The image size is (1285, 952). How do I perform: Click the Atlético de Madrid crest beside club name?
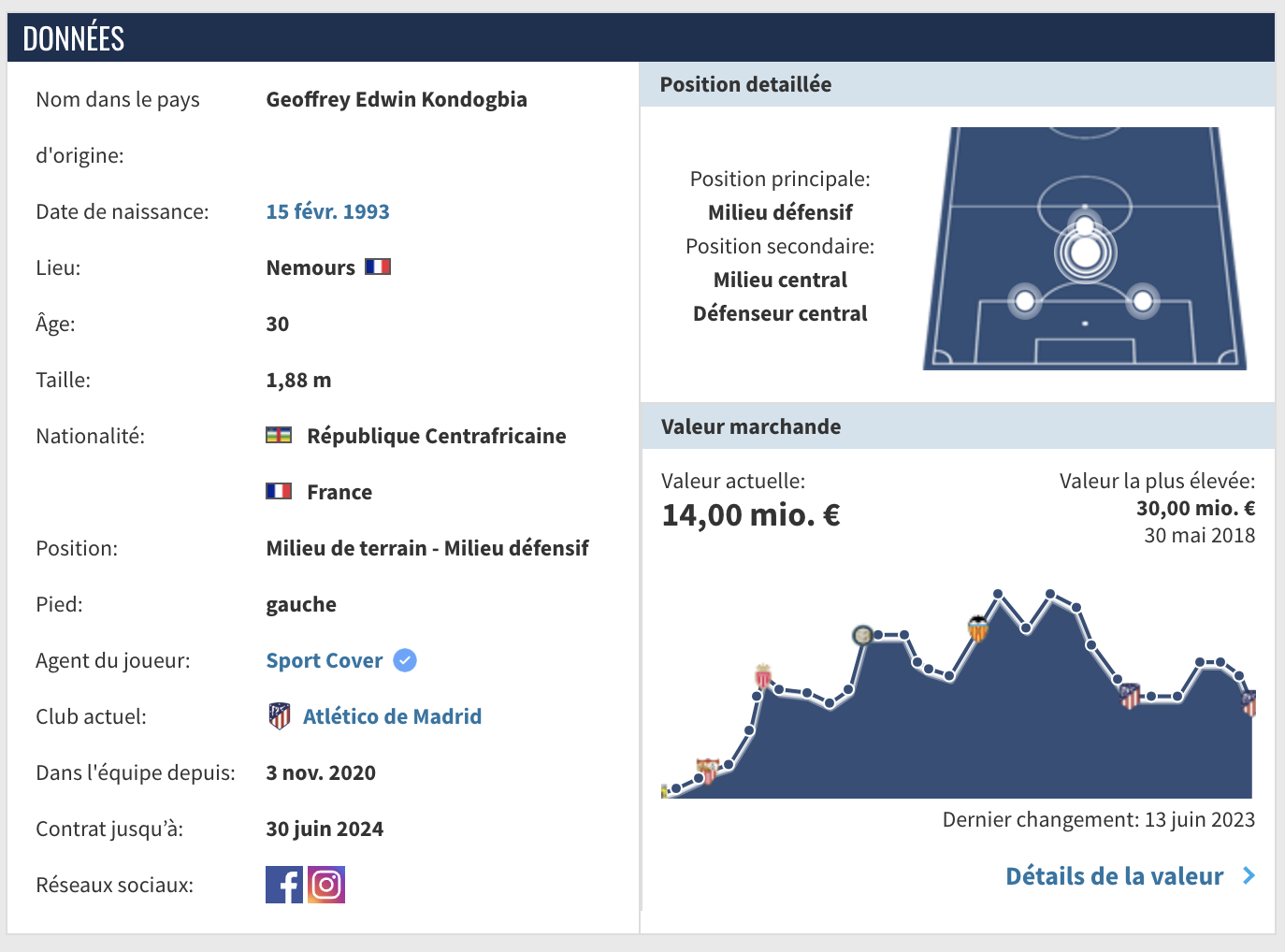279,716
